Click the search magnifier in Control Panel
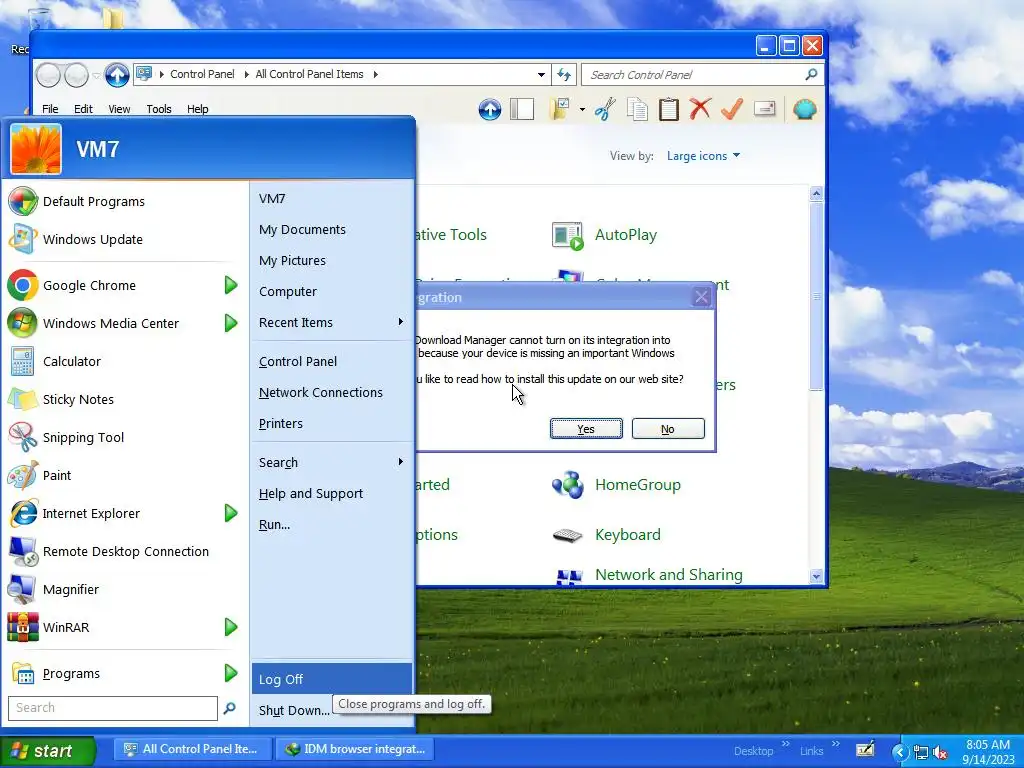 811,74
